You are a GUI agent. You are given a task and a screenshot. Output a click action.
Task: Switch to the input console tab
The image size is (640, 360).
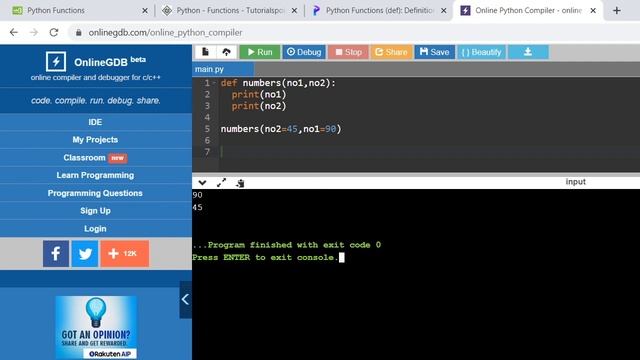[576, 182]
